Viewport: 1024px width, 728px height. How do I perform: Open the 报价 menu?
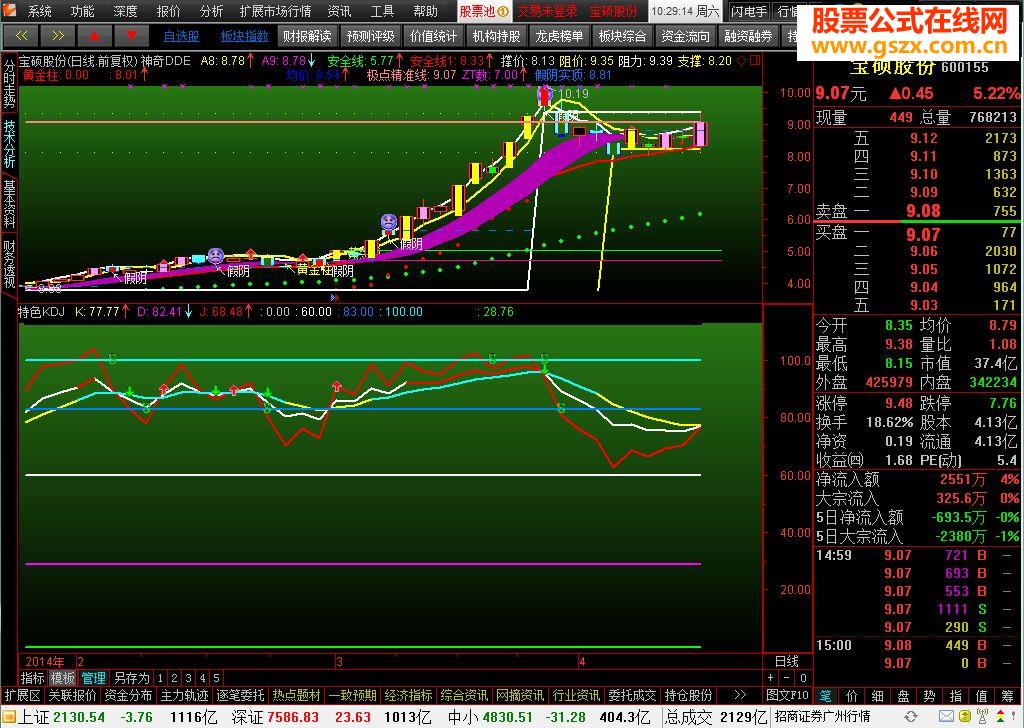168,11
